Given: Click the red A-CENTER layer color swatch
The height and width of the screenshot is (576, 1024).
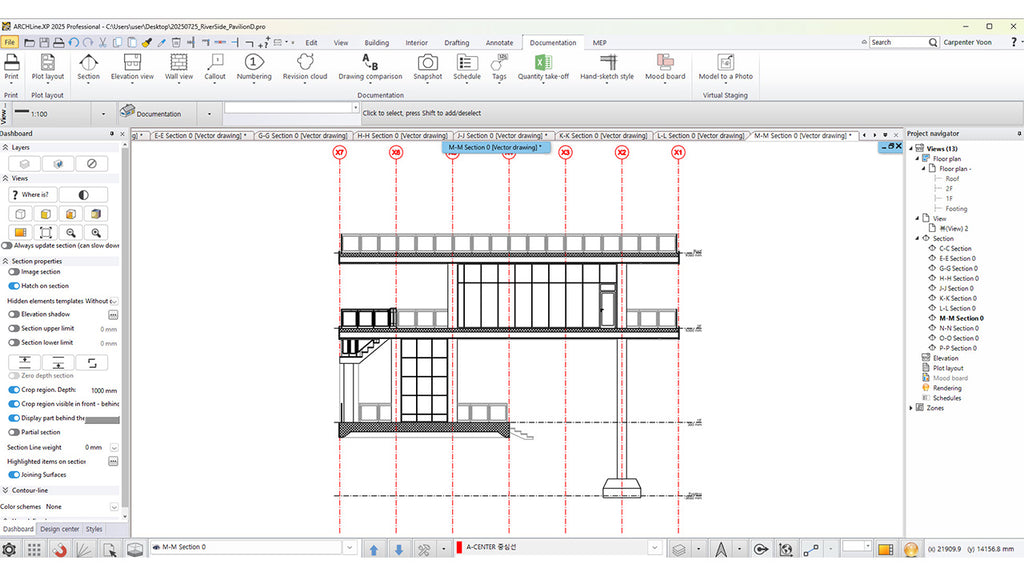Looking at the screenshot, I should pyautogui.click(x=459, y=547).
